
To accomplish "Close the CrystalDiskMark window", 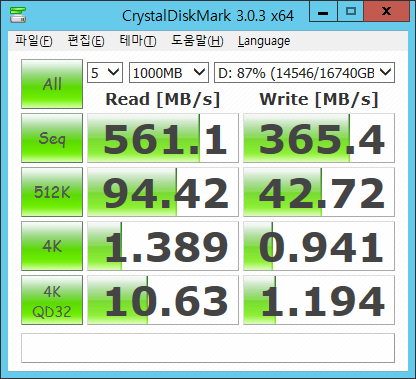I will click(x=386, y=11).
